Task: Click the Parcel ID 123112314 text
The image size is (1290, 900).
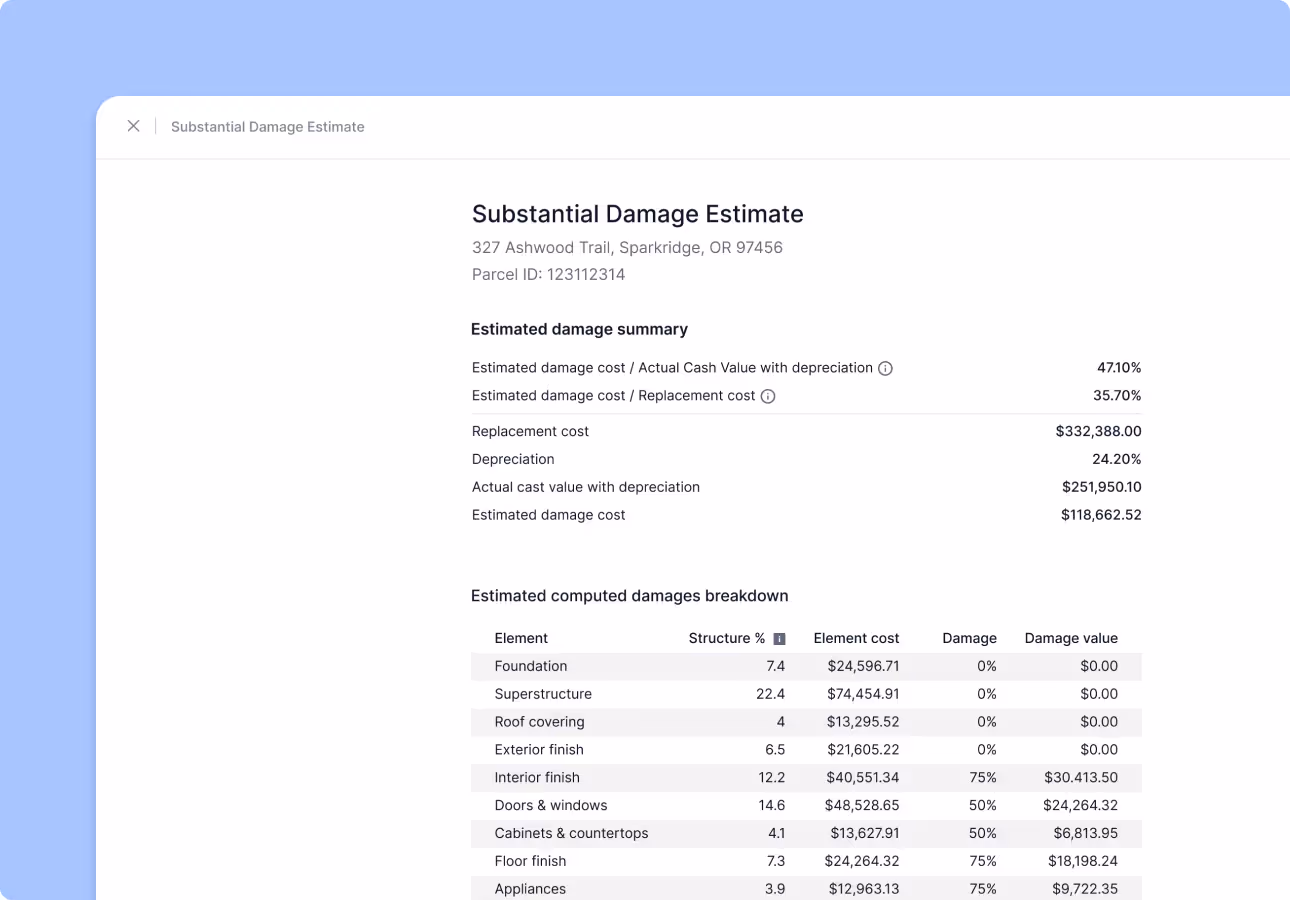Action: (x=548, y=274)
